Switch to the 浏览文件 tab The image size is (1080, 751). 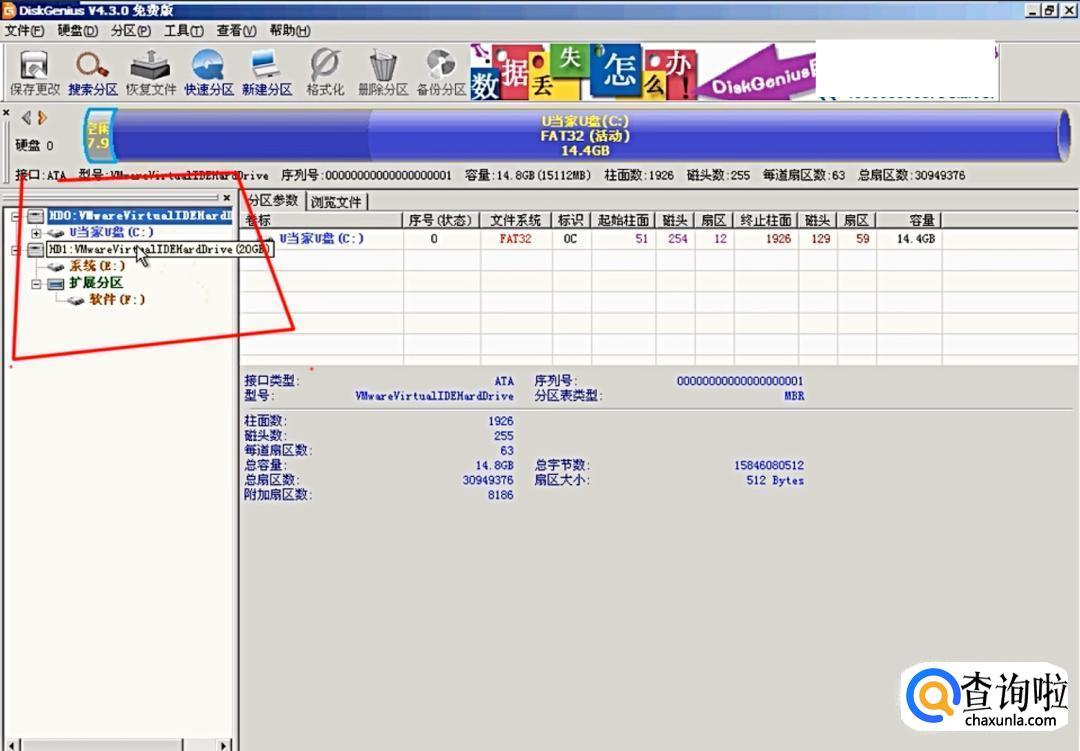(336, 201)
